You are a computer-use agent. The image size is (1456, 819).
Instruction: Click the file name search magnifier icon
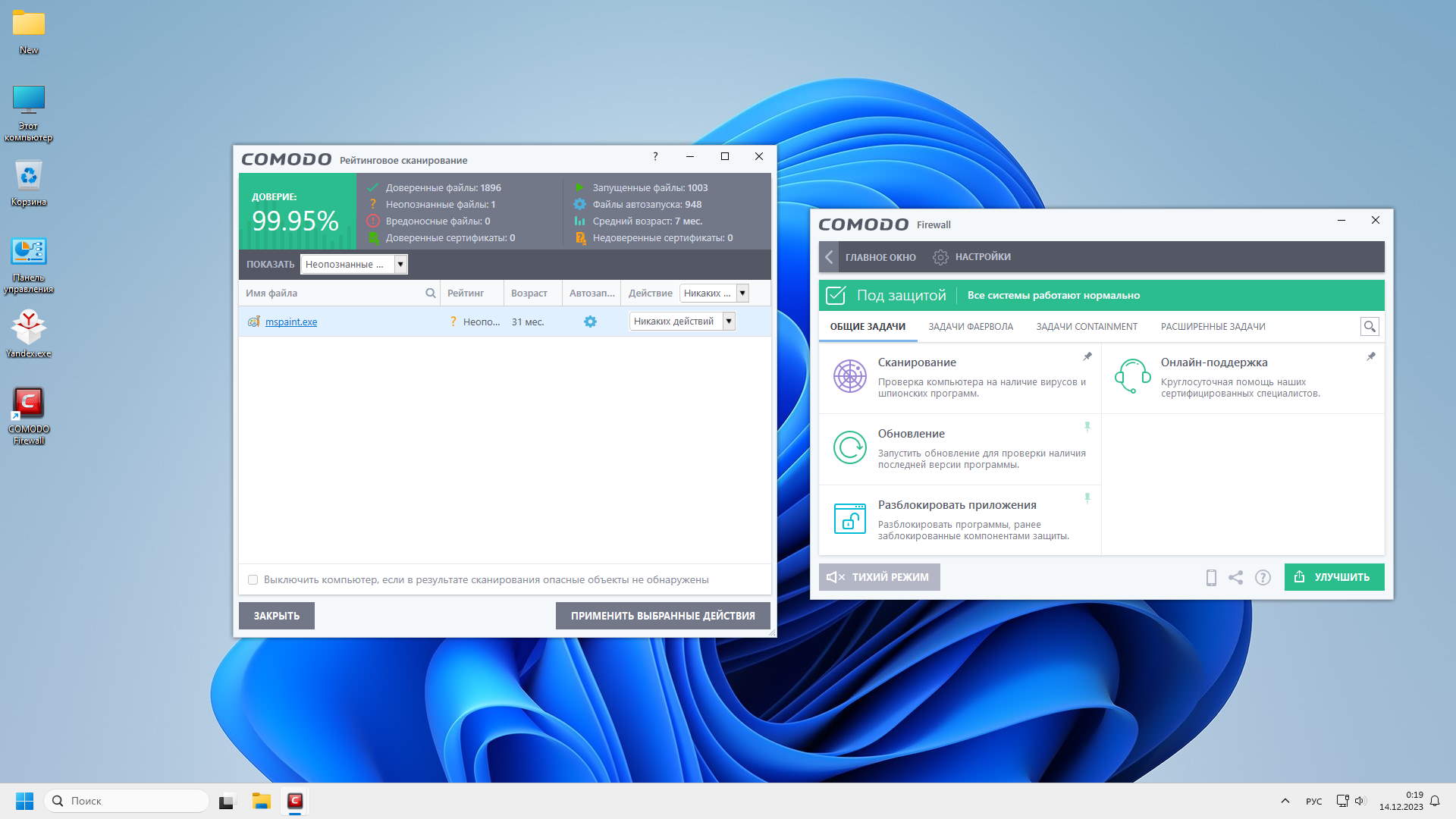431,293
